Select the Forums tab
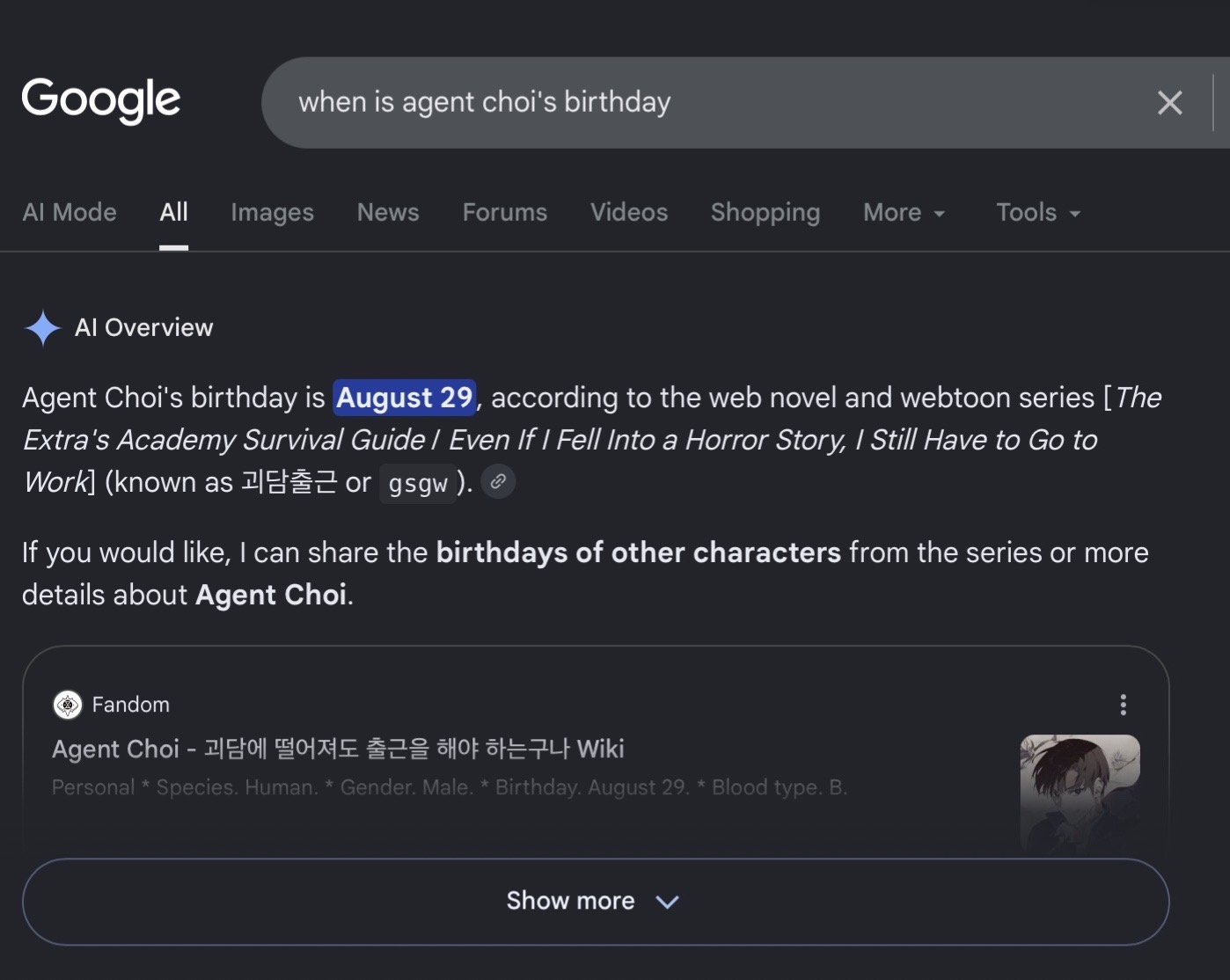 click(505, 213)
